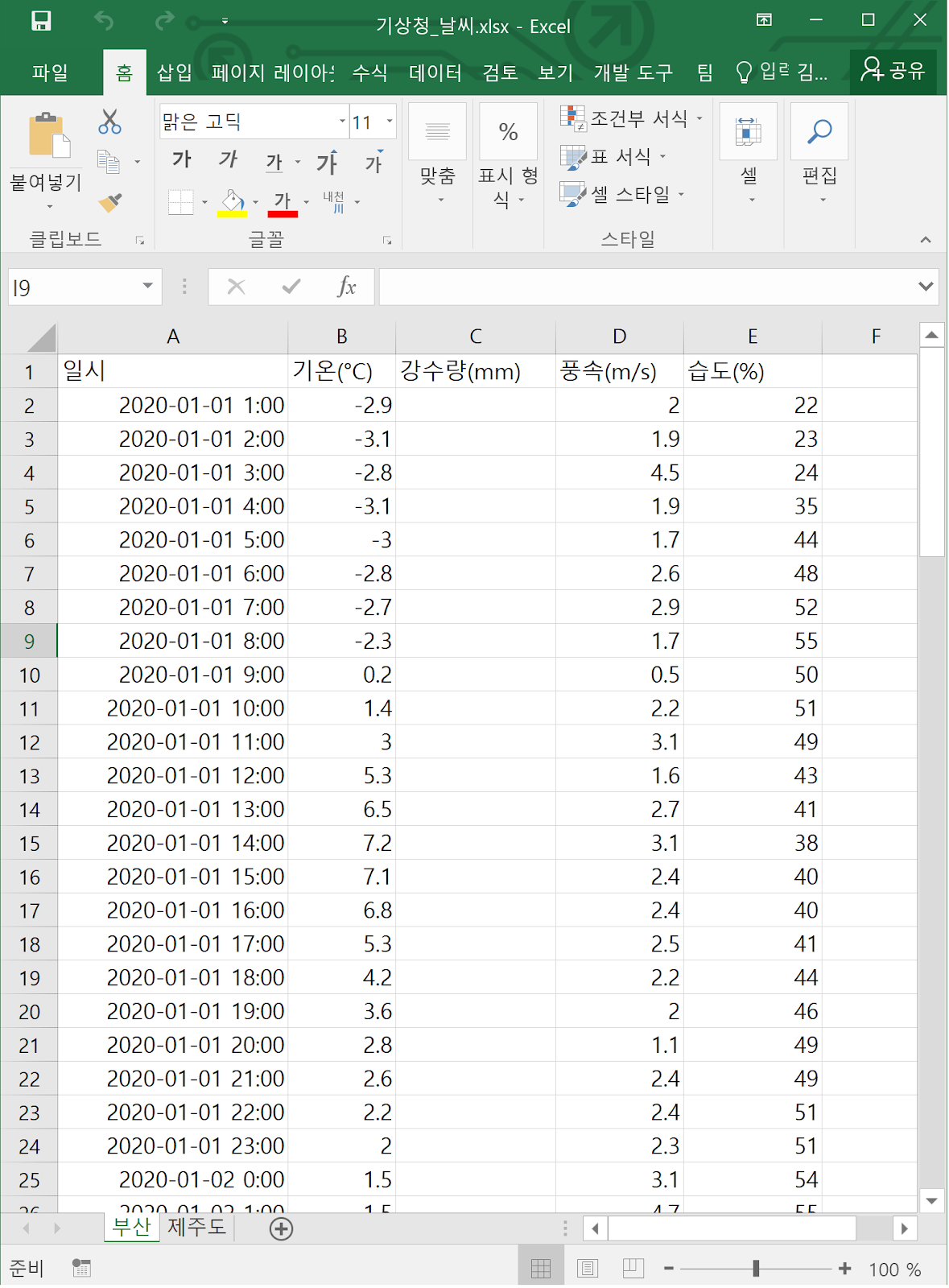Click the Save icon in title bar

pyautogui.click(x=41, y=21)
